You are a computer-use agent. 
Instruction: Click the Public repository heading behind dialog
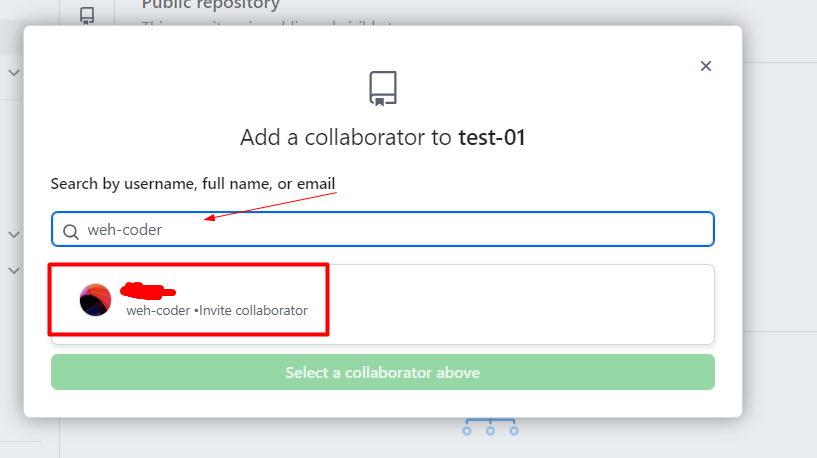coord(211,5)
